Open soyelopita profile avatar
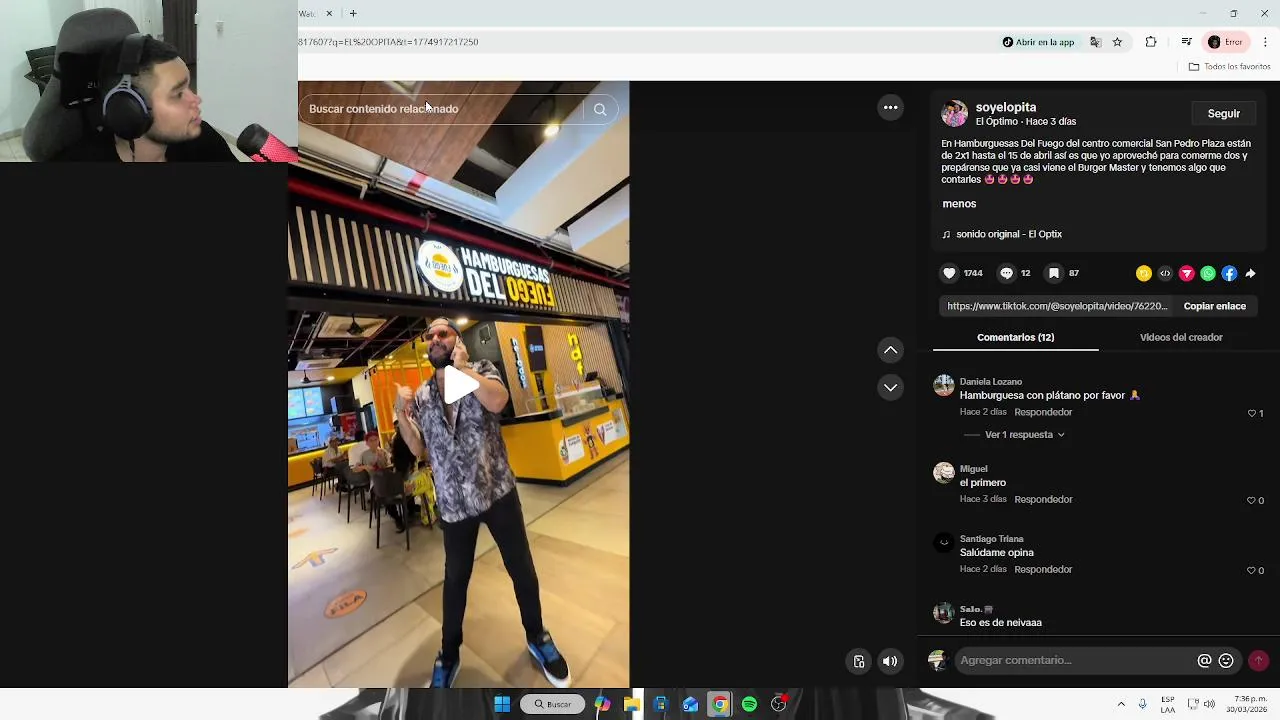 tap(954, 113)
